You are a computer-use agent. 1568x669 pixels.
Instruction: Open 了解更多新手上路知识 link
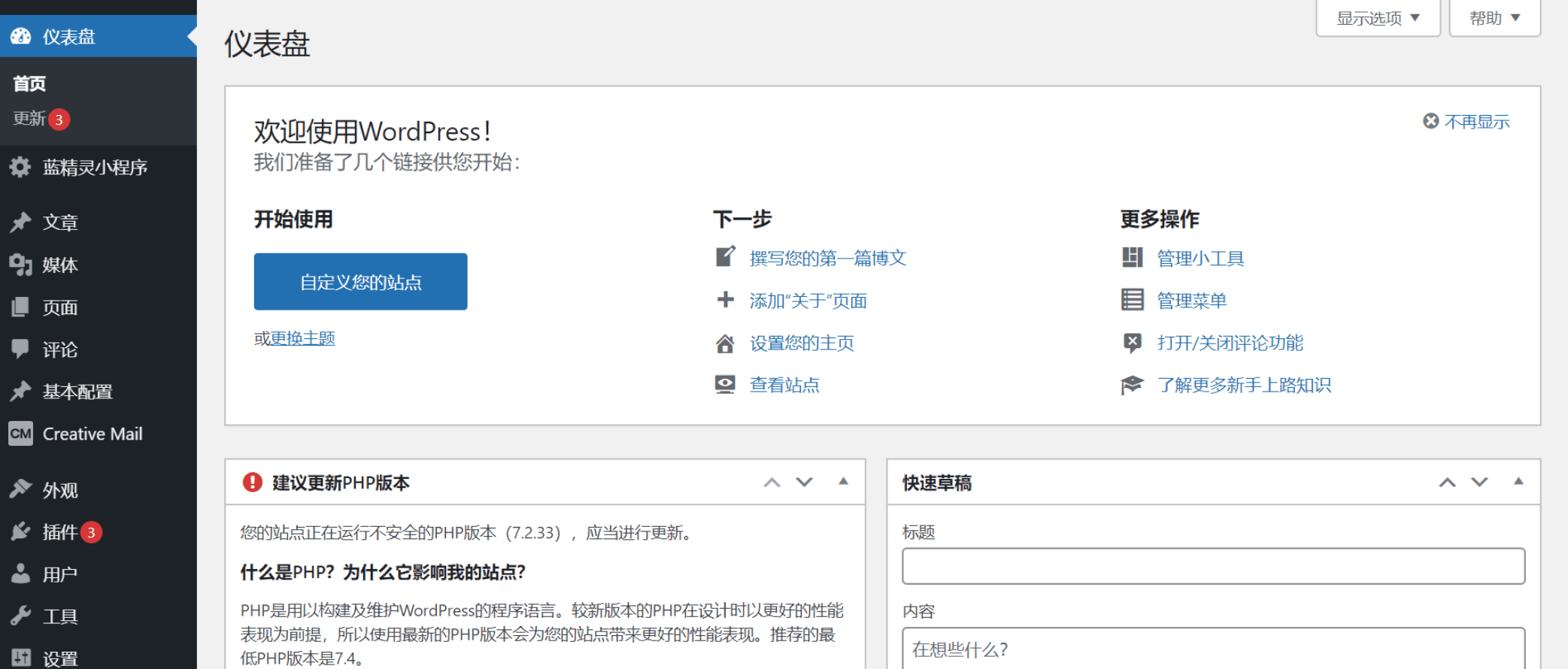click(1244, 385)
